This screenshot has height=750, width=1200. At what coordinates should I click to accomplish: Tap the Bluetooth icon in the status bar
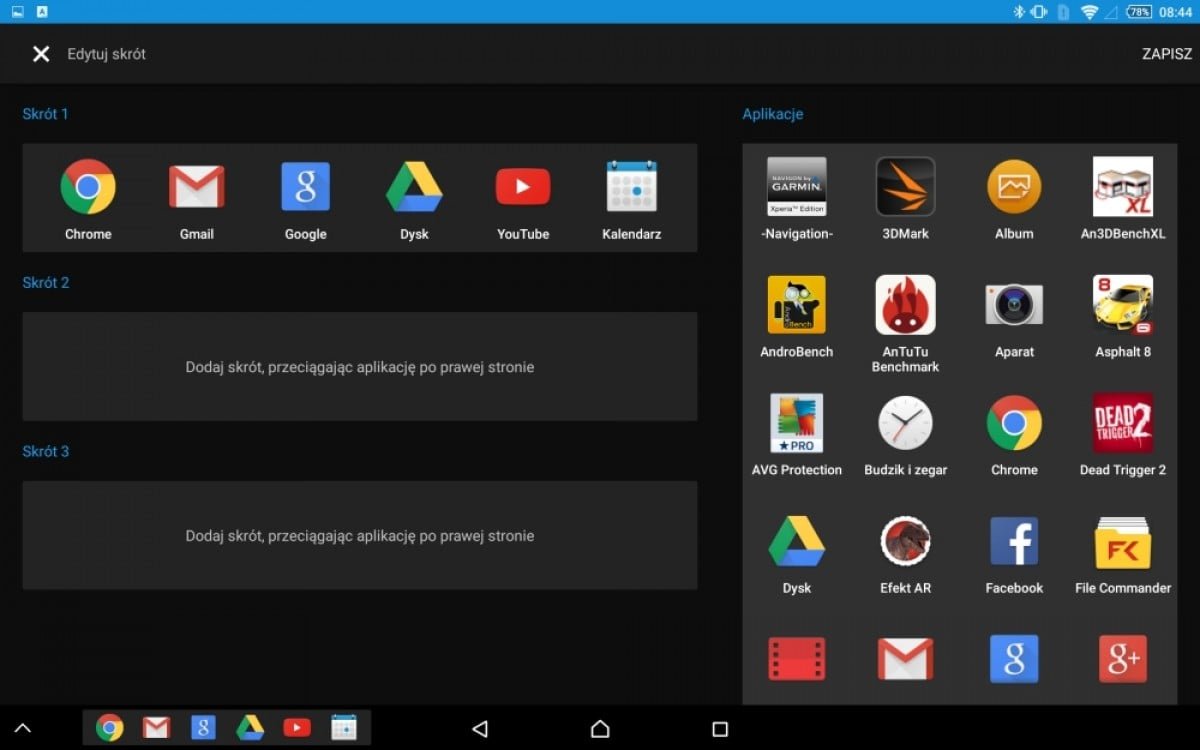coord(1019,12)
